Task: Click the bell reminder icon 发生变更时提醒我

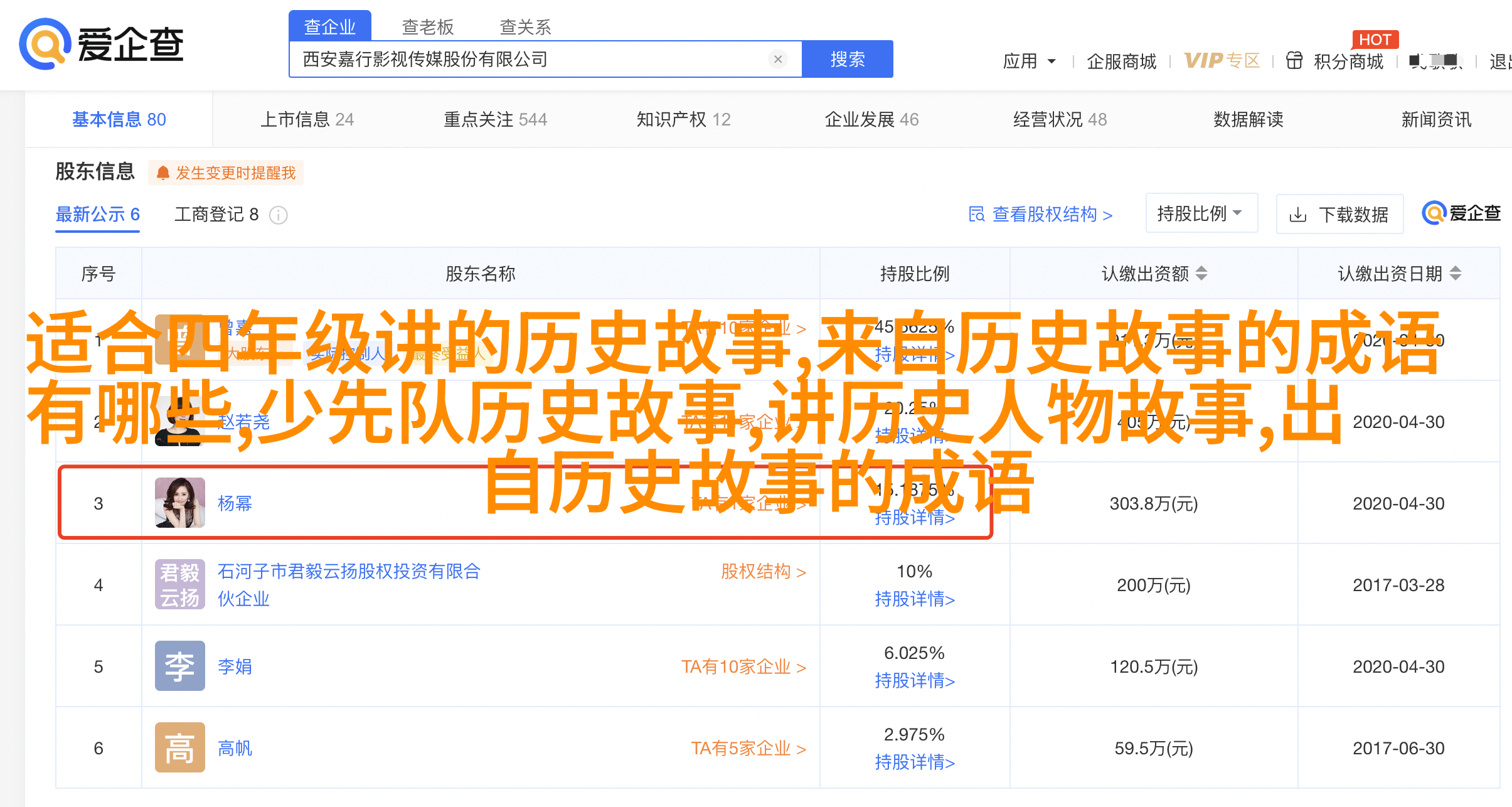Action: pos(163,173)
